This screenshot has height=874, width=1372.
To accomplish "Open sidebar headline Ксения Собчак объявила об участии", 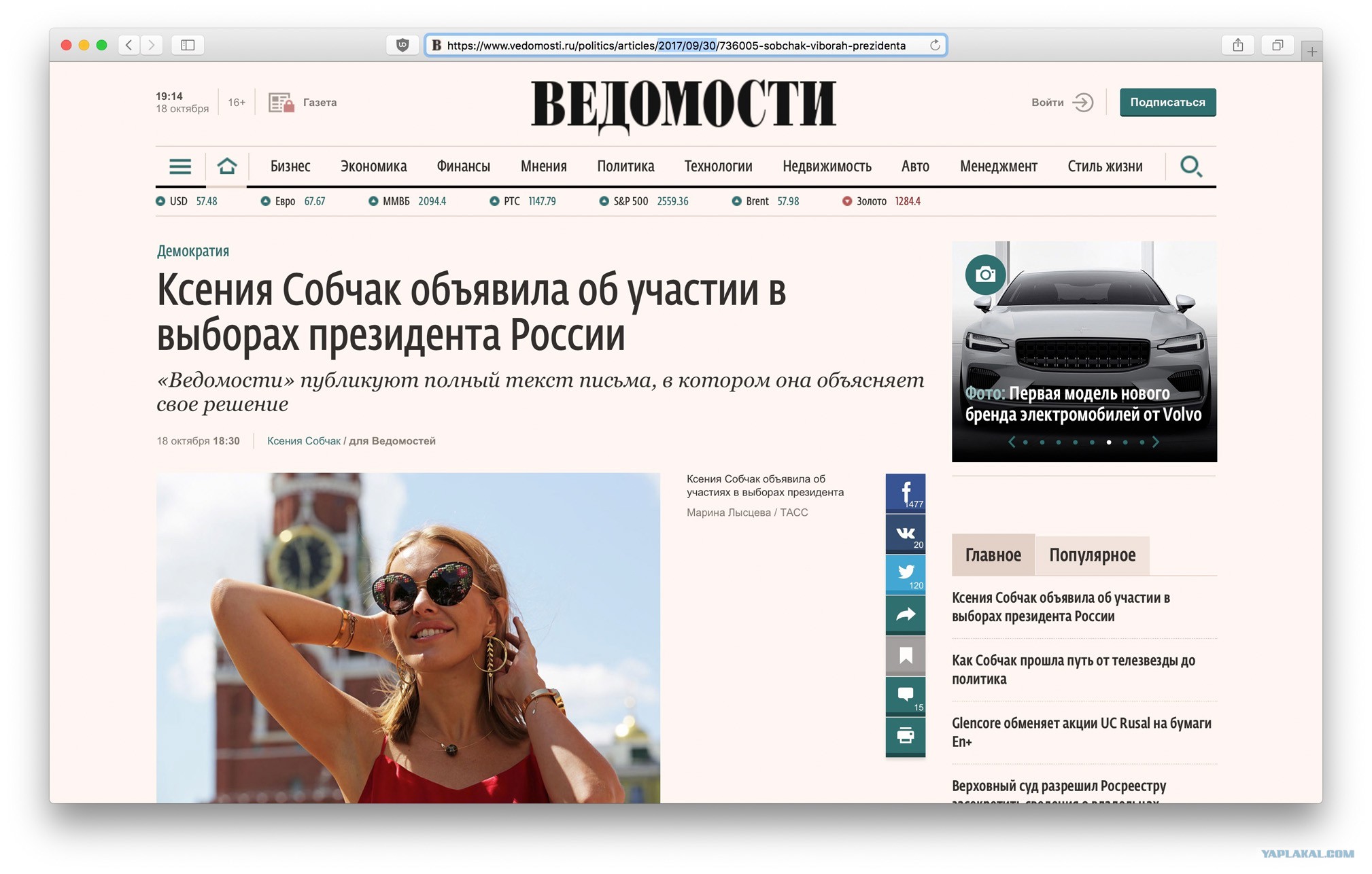I will 1061,607.
